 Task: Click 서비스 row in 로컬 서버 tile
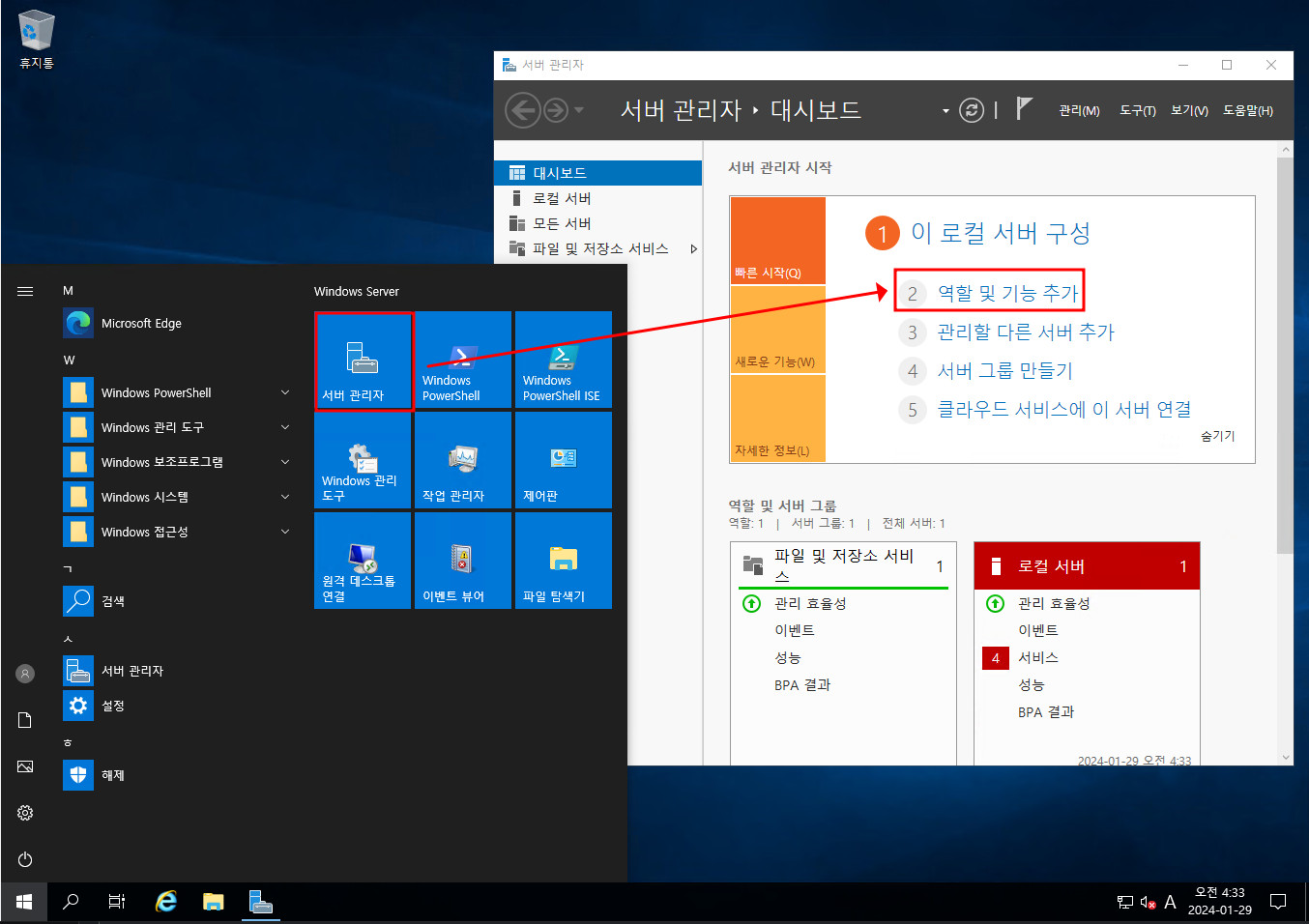point(1038,657)
